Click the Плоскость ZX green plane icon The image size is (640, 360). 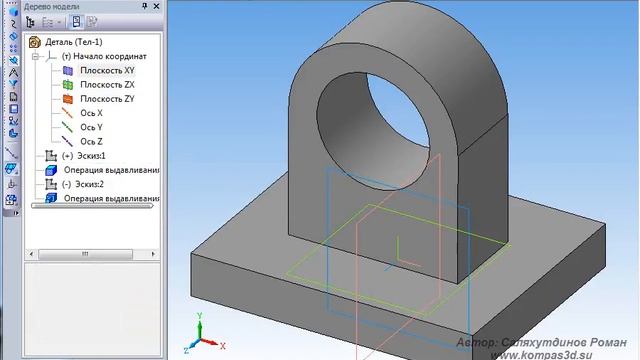coord(68,85)
